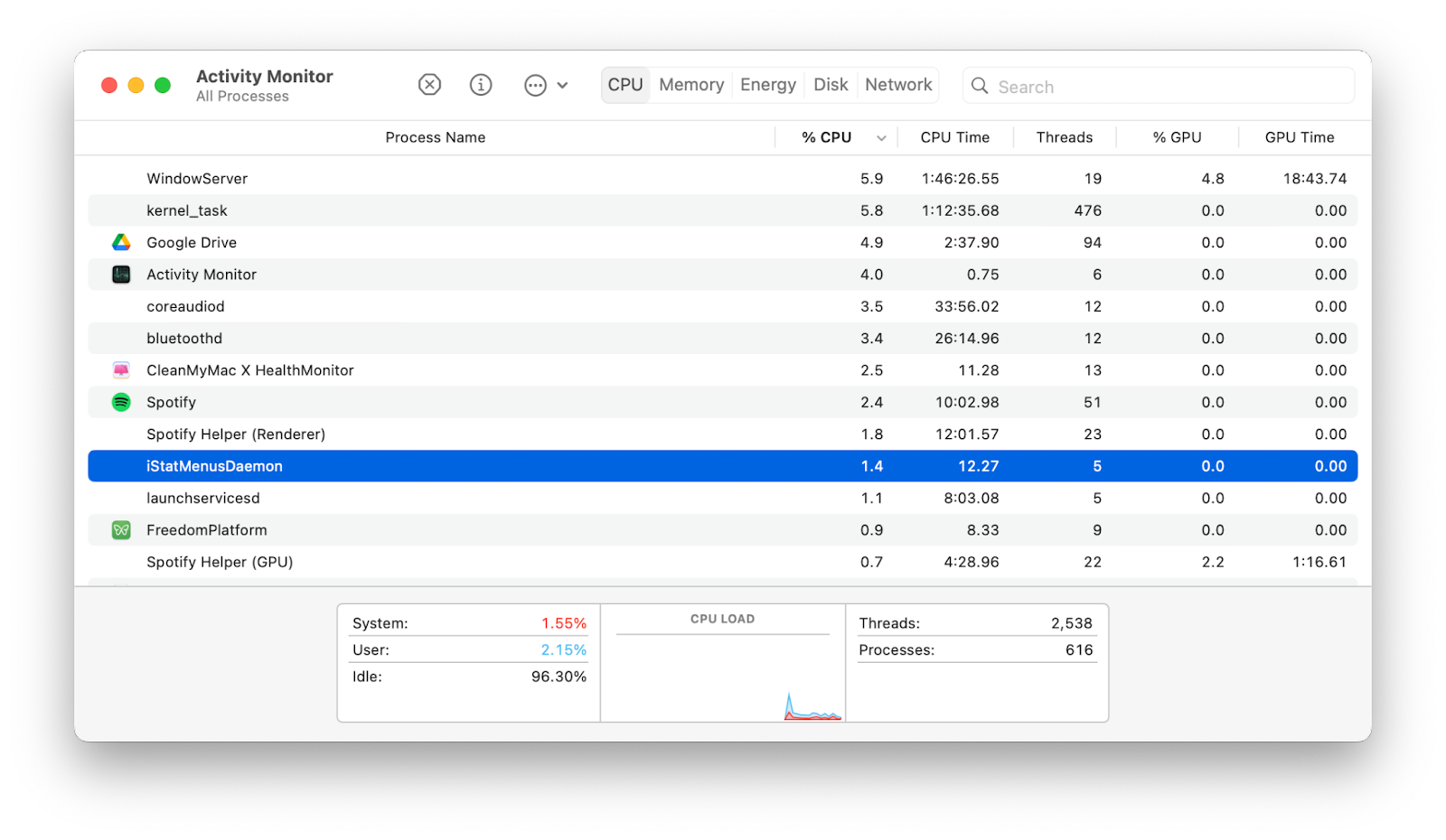The image size is (1446, 840).
Task: Open the inspect process info icon
Action: pyautogui.click(x=480, y=84)
